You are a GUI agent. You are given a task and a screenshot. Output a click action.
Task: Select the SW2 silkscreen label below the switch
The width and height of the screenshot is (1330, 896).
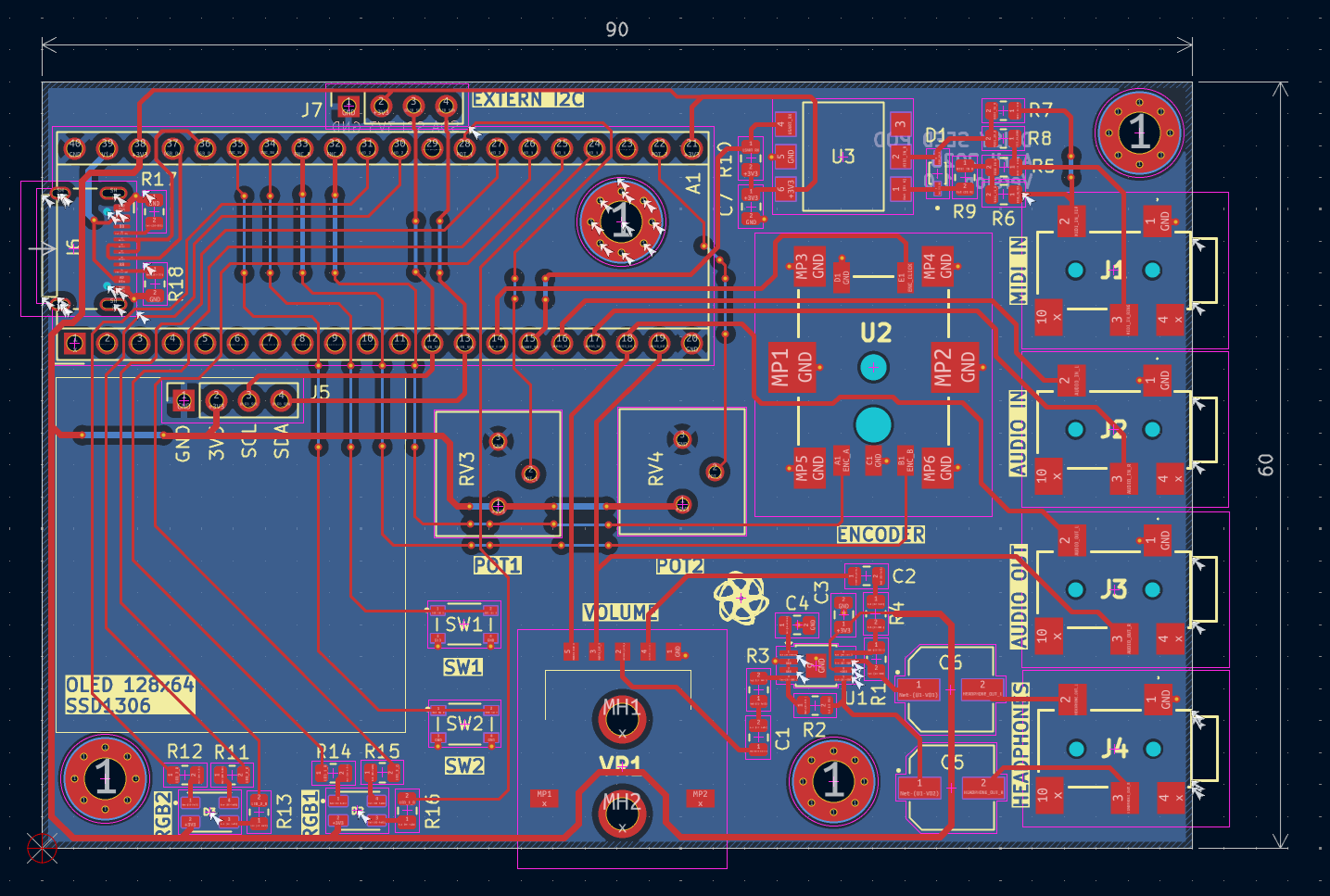(x=464, y=766)
